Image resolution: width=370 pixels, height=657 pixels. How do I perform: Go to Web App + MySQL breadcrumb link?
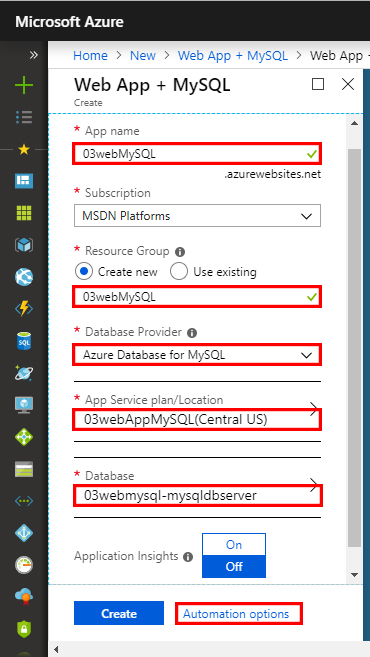tap(233, 55)
